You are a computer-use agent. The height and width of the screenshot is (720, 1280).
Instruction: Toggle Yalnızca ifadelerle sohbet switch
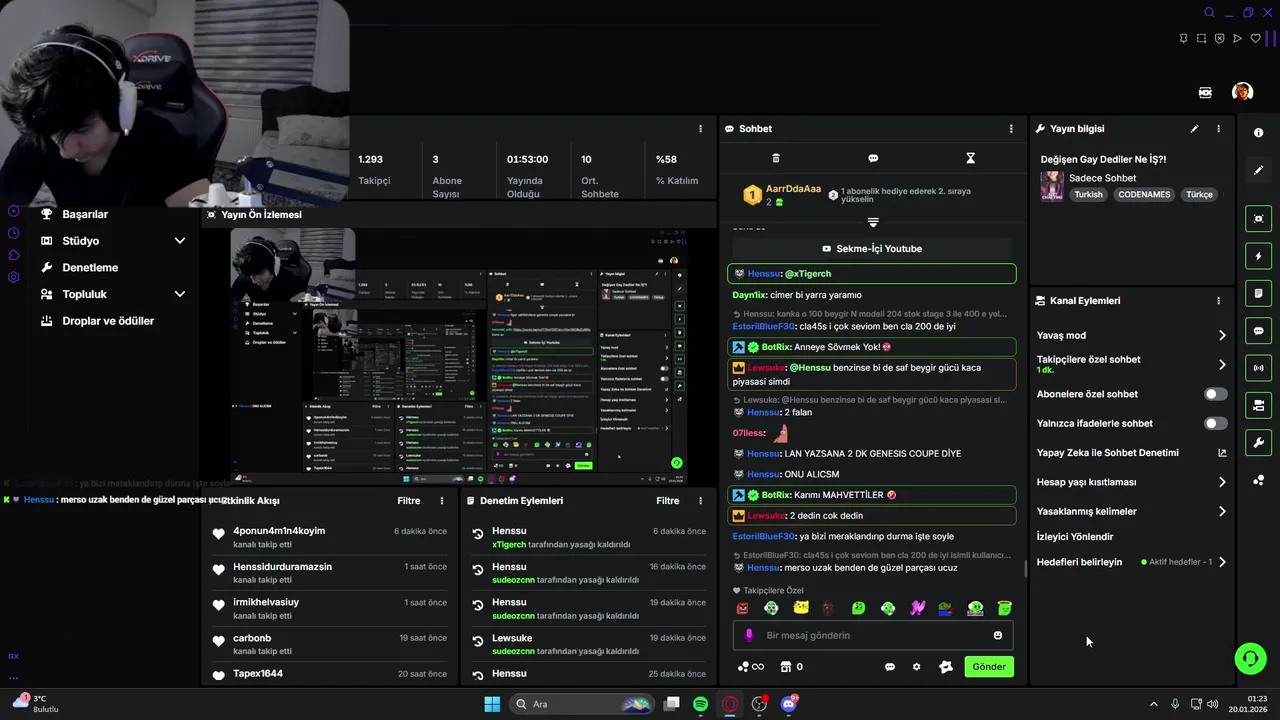pos(1216,423)
